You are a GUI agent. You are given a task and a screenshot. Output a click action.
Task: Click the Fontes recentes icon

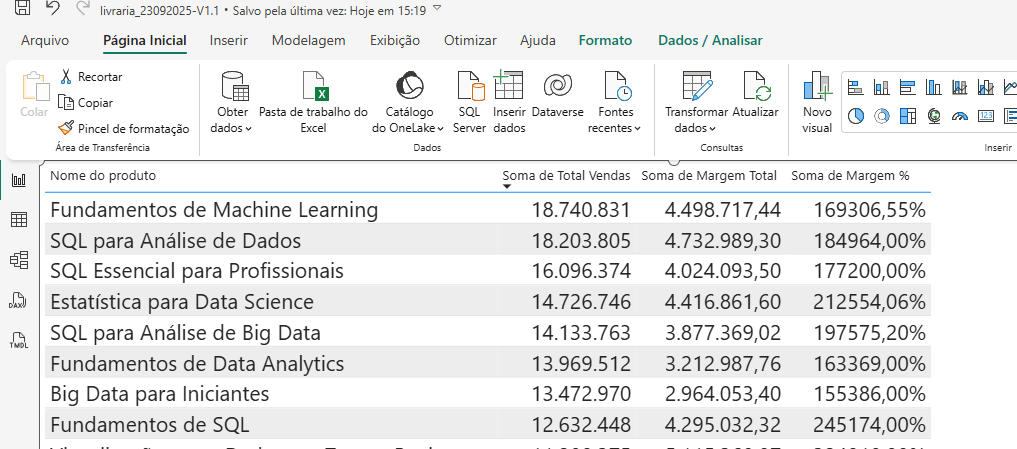point(618,86)
